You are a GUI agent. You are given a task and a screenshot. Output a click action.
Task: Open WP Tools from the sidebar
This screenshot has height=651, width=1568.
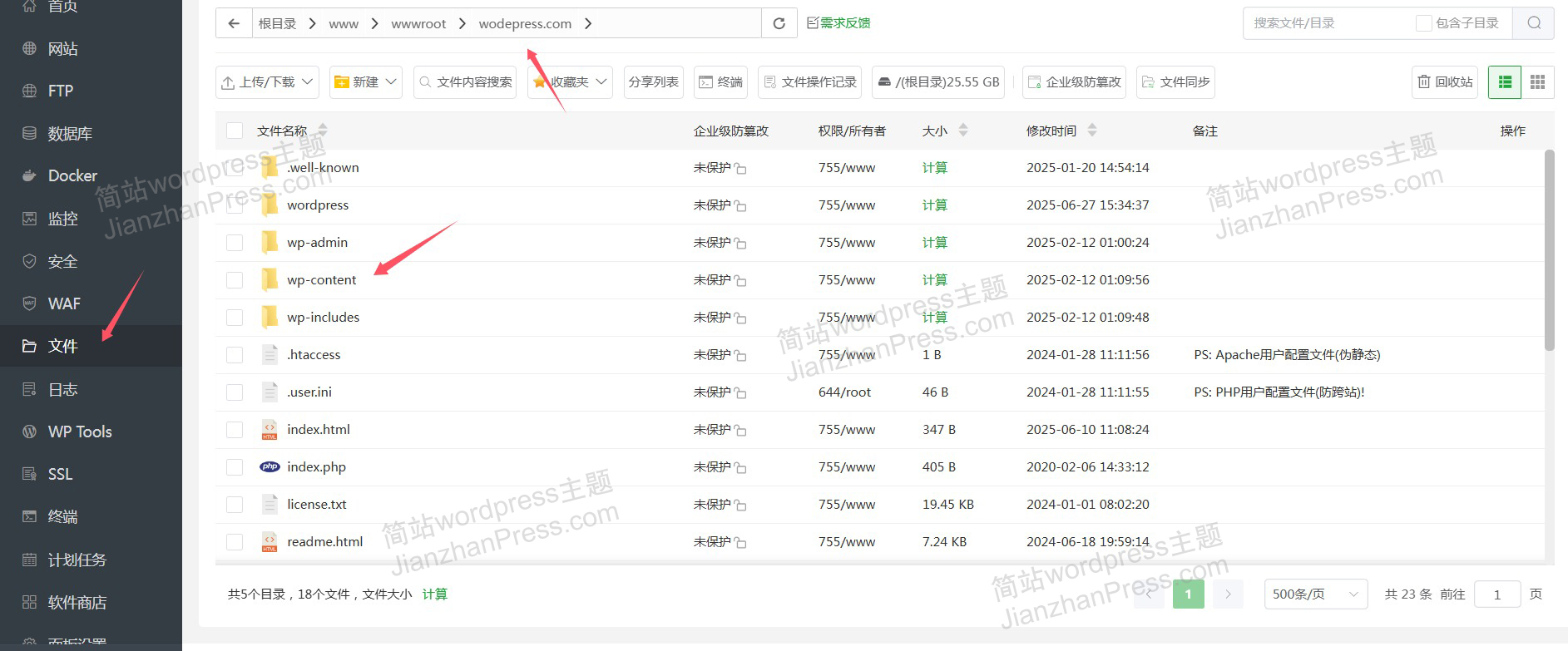79,432
